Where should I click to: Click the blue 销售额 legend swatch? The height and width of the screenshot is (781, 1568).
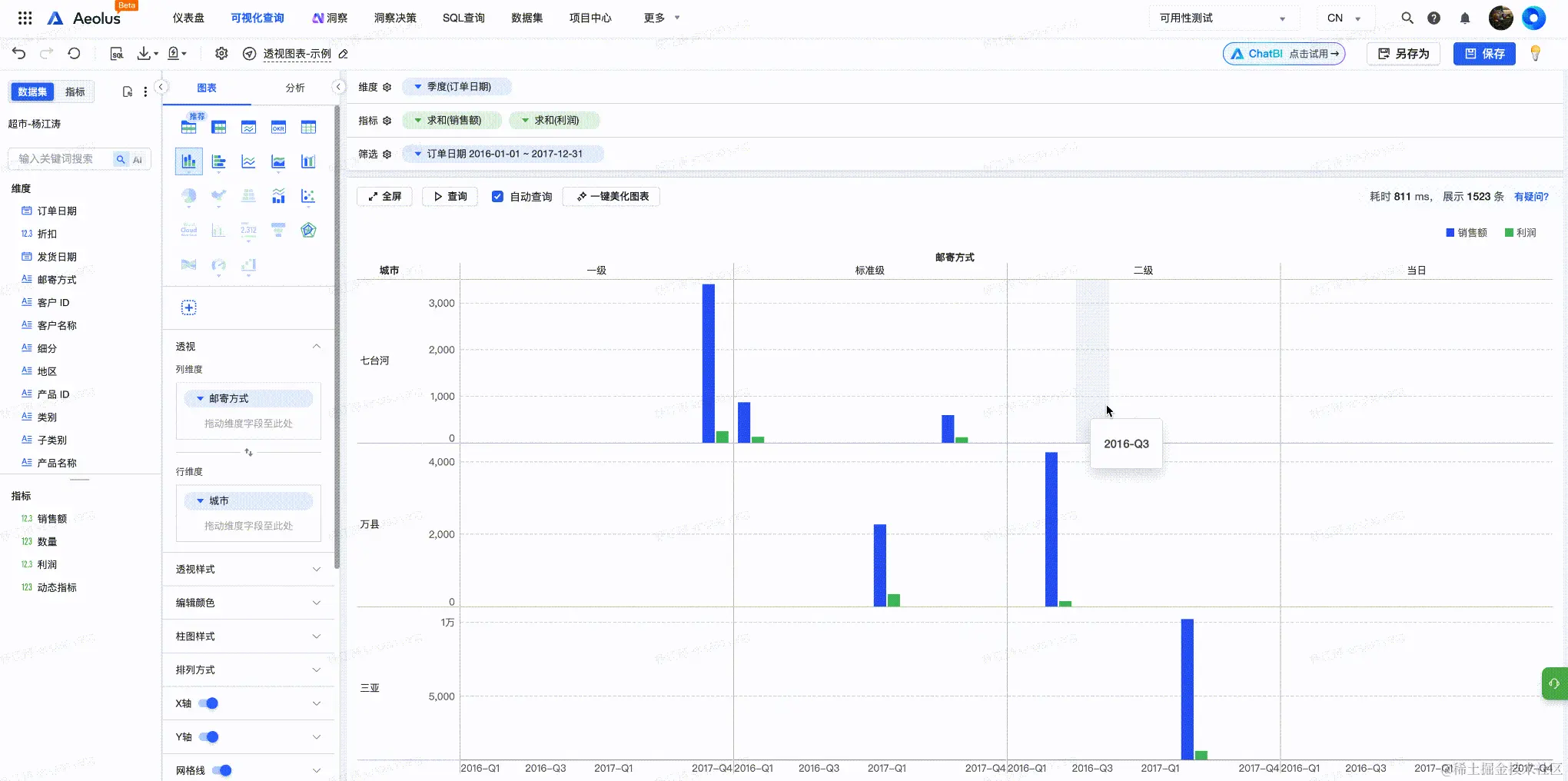tap(1450, 232)
